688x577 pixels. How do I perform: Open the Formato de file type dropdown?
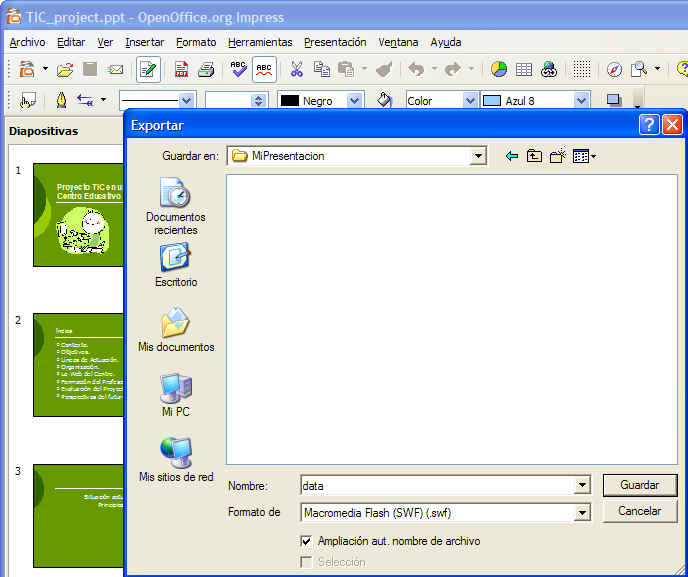point(582,513)
